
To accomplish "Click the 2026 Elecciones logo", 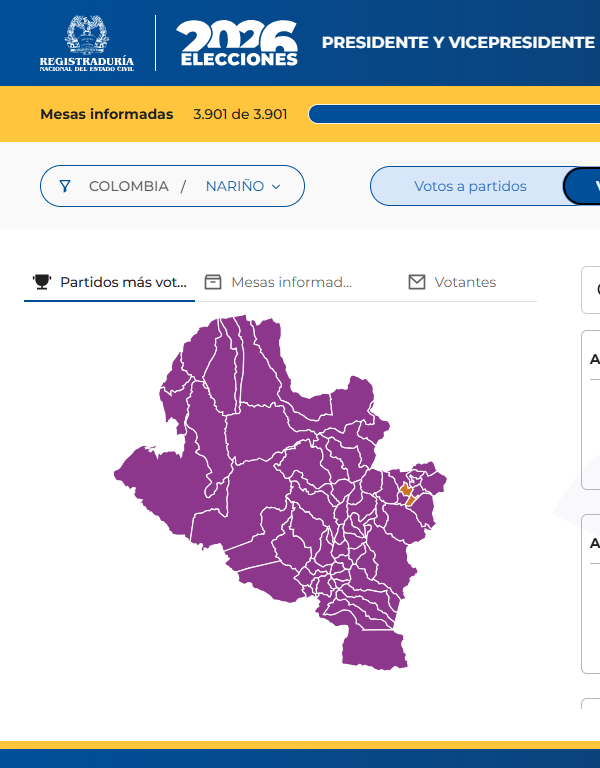I will 237,43.
